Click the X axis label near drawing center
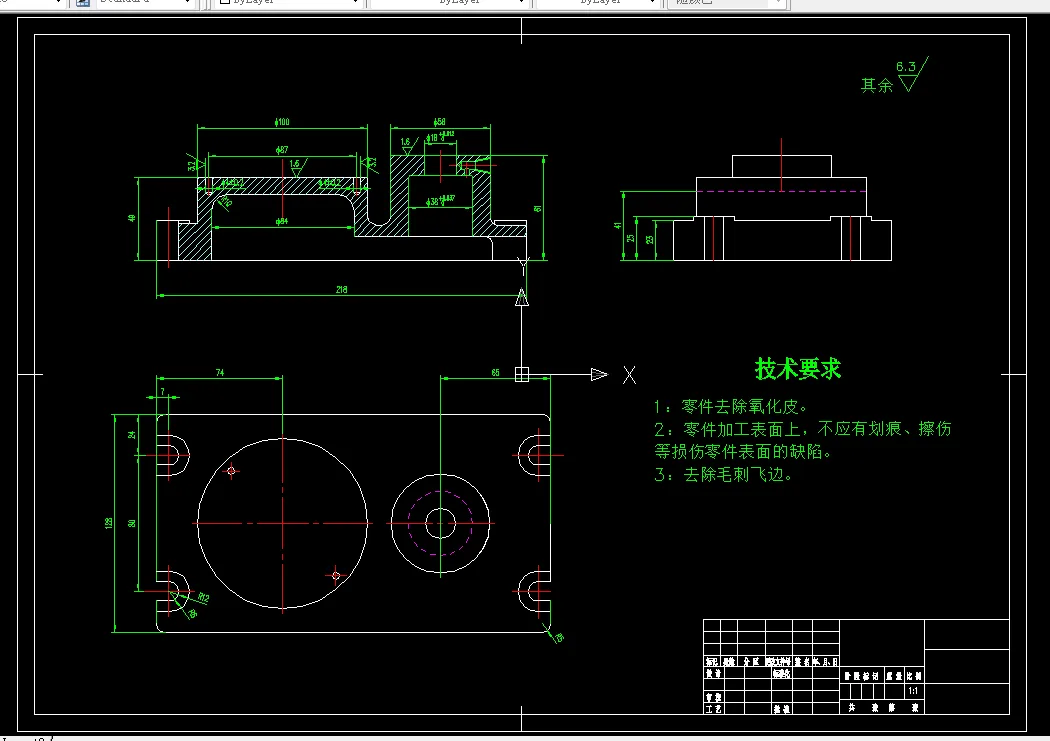This screenshot has width=1050, height=741. pos(629,374)
